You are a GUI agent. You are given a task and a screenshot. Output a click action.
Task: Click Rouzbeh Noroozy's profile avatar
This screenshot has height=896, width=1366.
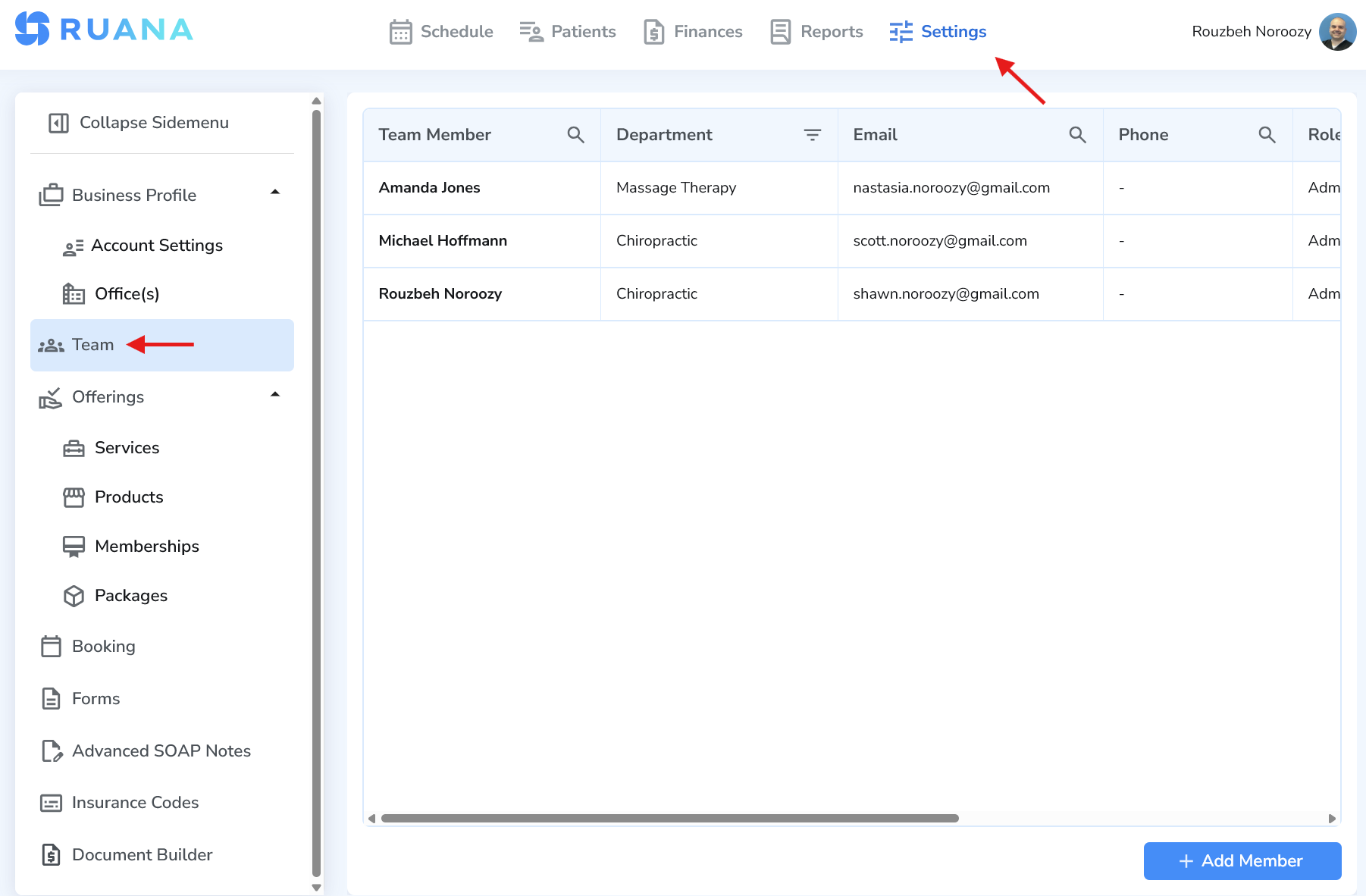coord(1338,32)
